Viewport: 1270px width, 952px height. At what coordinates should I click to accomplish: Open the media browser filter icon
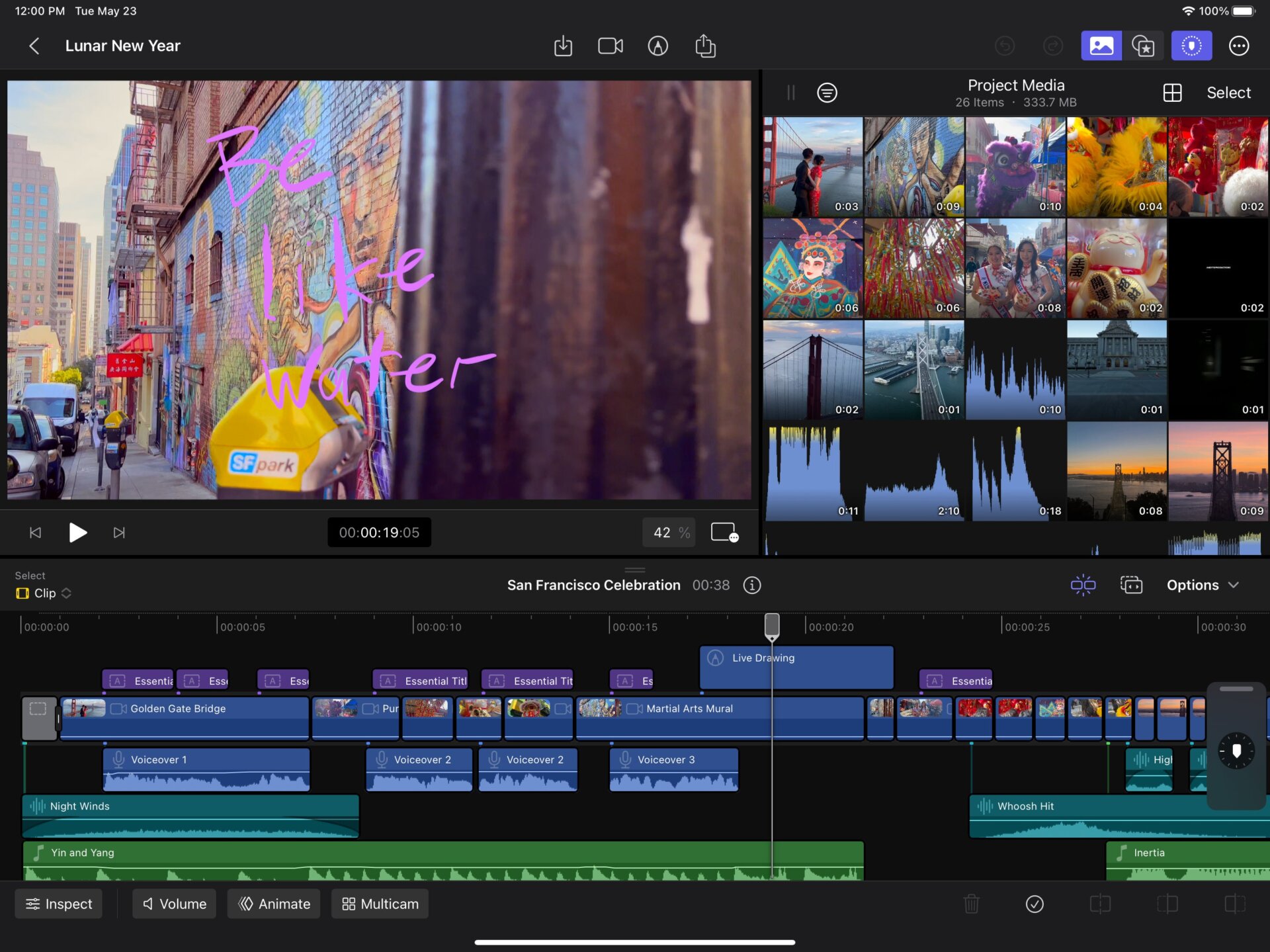827,93
